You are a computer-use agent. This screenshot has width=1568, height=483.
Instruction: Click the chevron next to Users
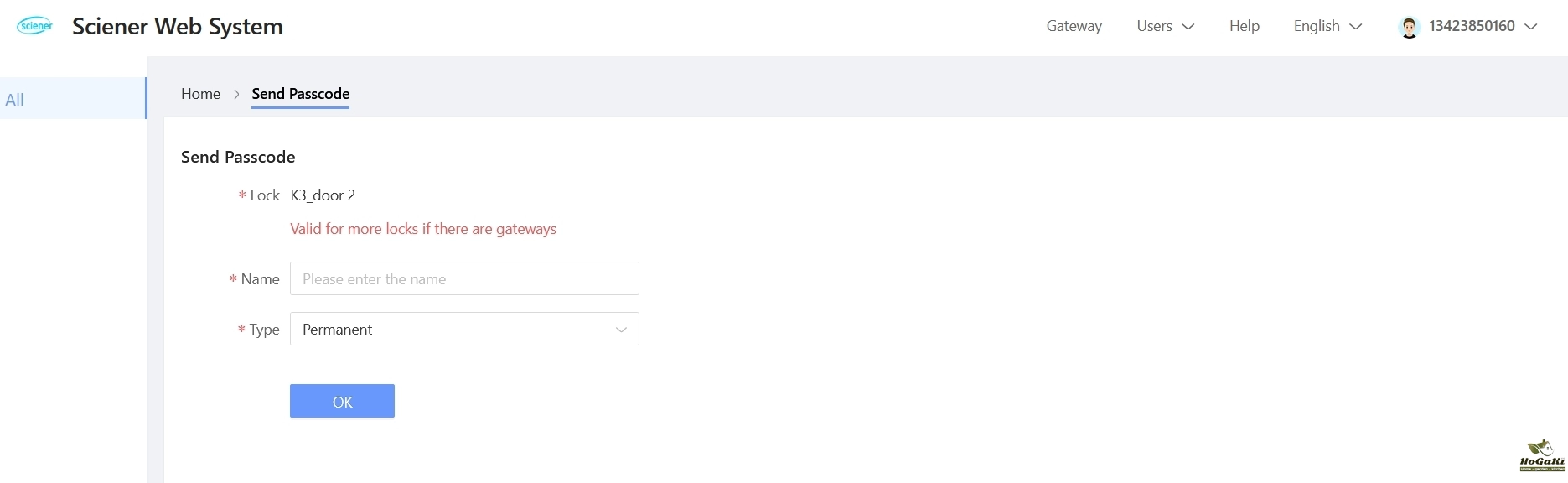[x=1188, y=27]
